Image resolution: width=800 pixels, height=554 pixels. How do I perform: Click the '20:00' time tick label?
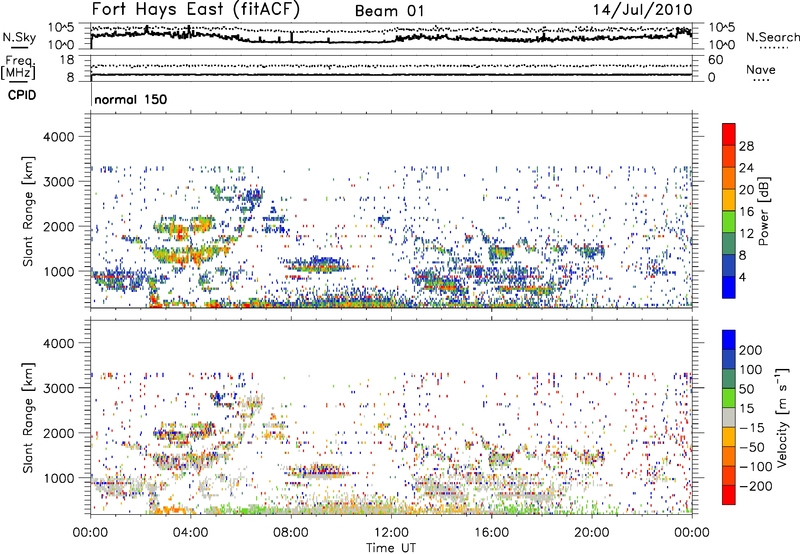591,533
